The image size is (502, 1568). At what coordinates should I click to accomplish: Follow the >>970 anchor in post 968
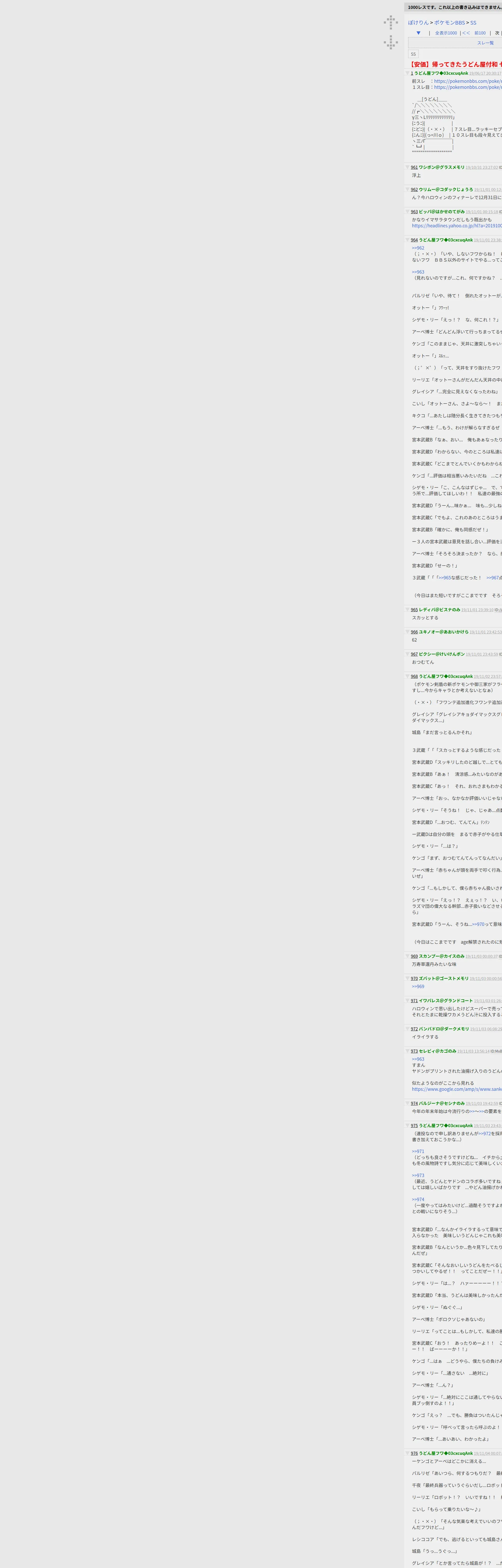point(478,924)
